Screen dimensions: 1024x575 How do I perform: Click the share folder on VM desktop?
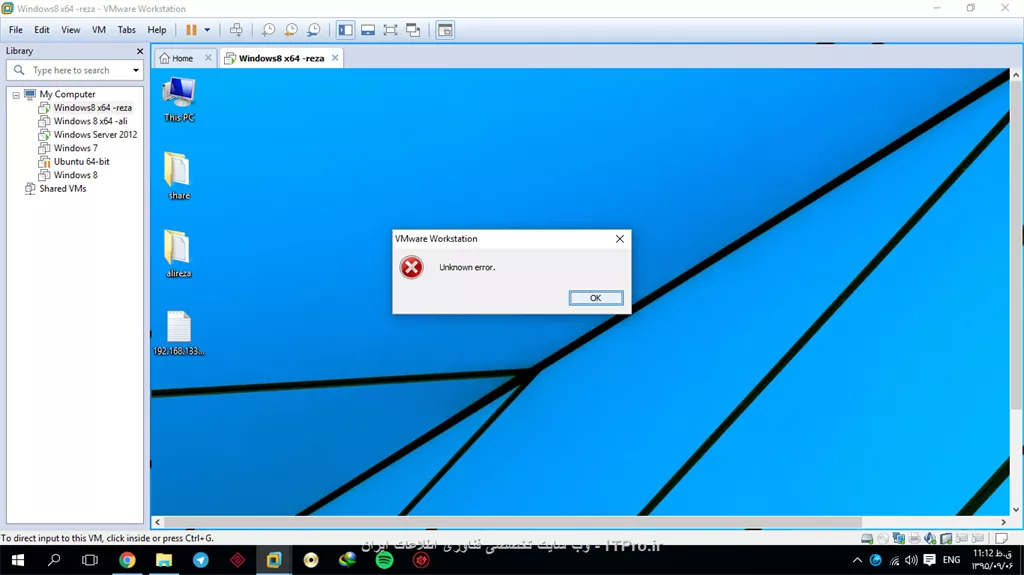click(x=178, y=176)
